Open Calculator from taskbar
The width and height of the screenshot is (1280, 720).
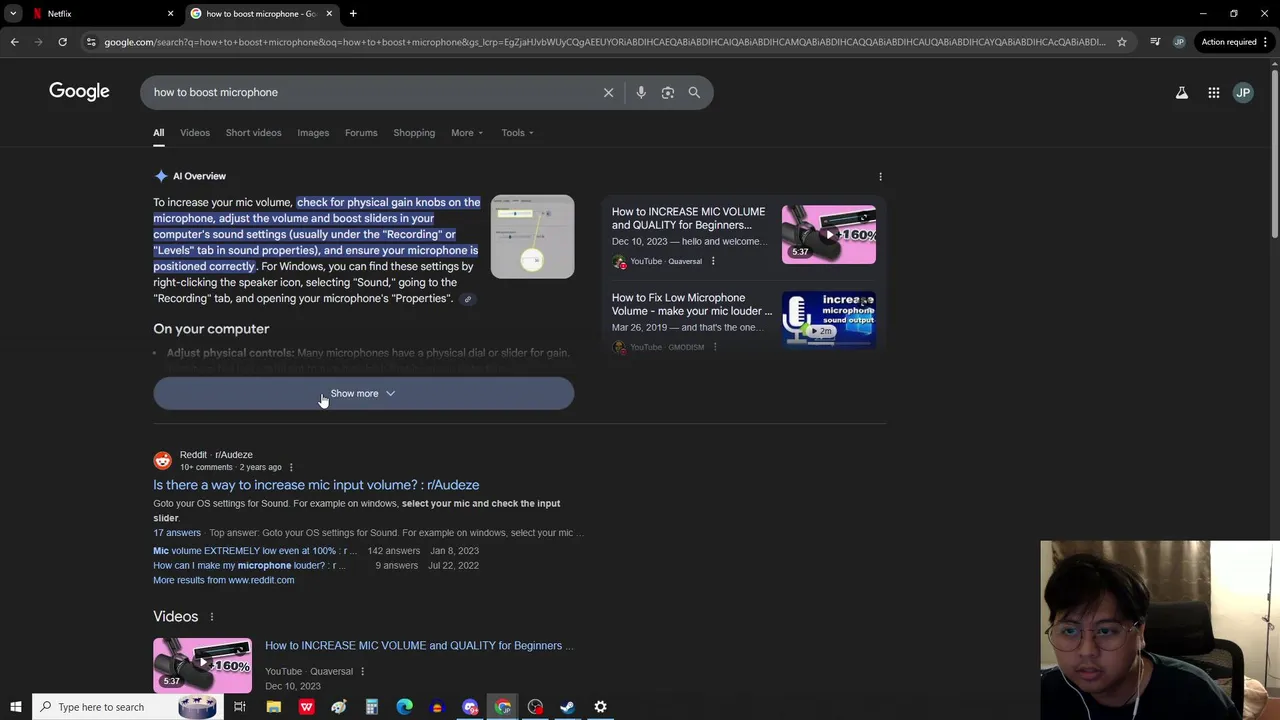371,707
